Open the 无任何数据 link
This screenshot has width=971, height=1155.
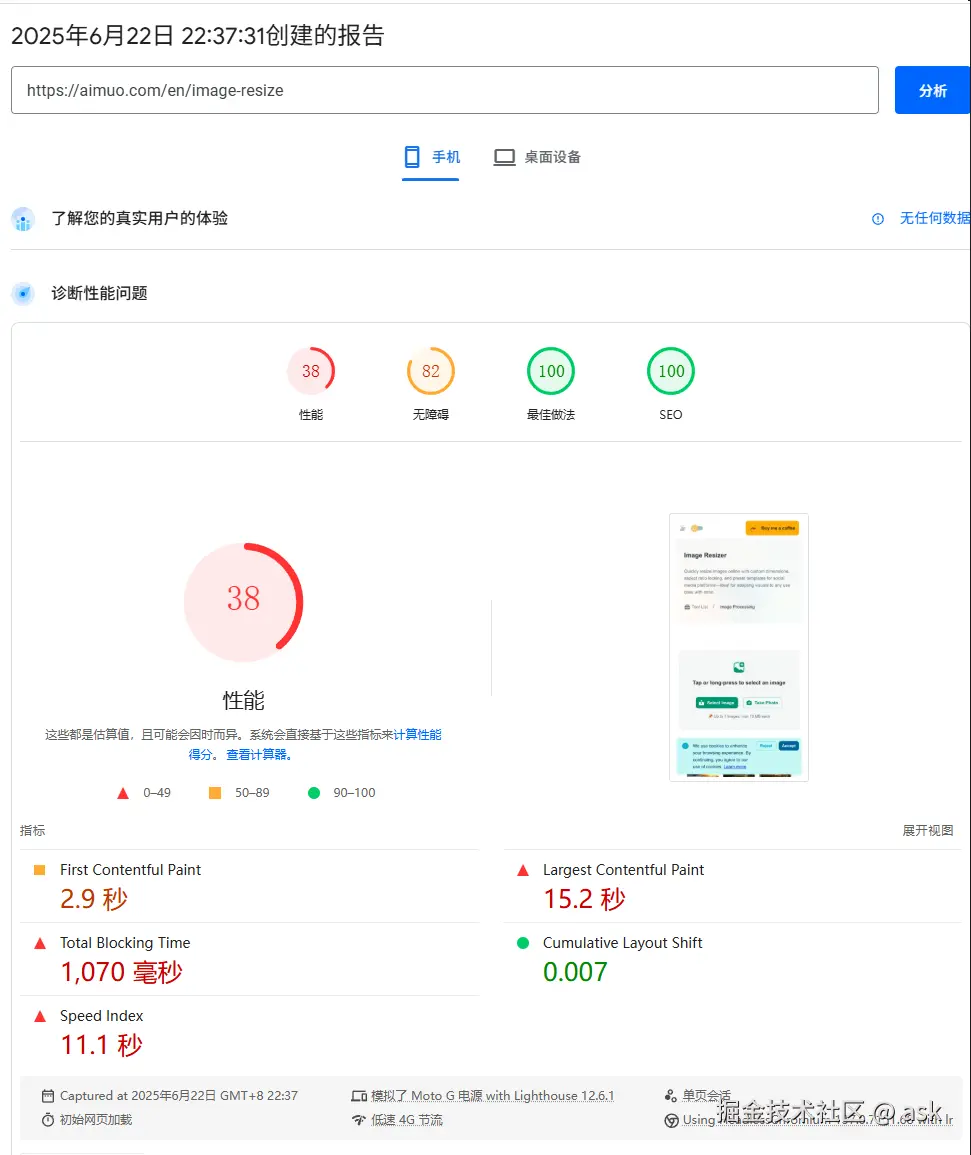[934, 218]
